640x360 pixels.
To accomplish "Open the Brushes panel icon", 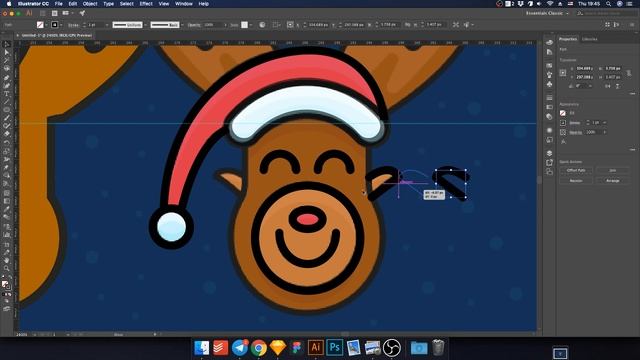I will pos(549,74).
